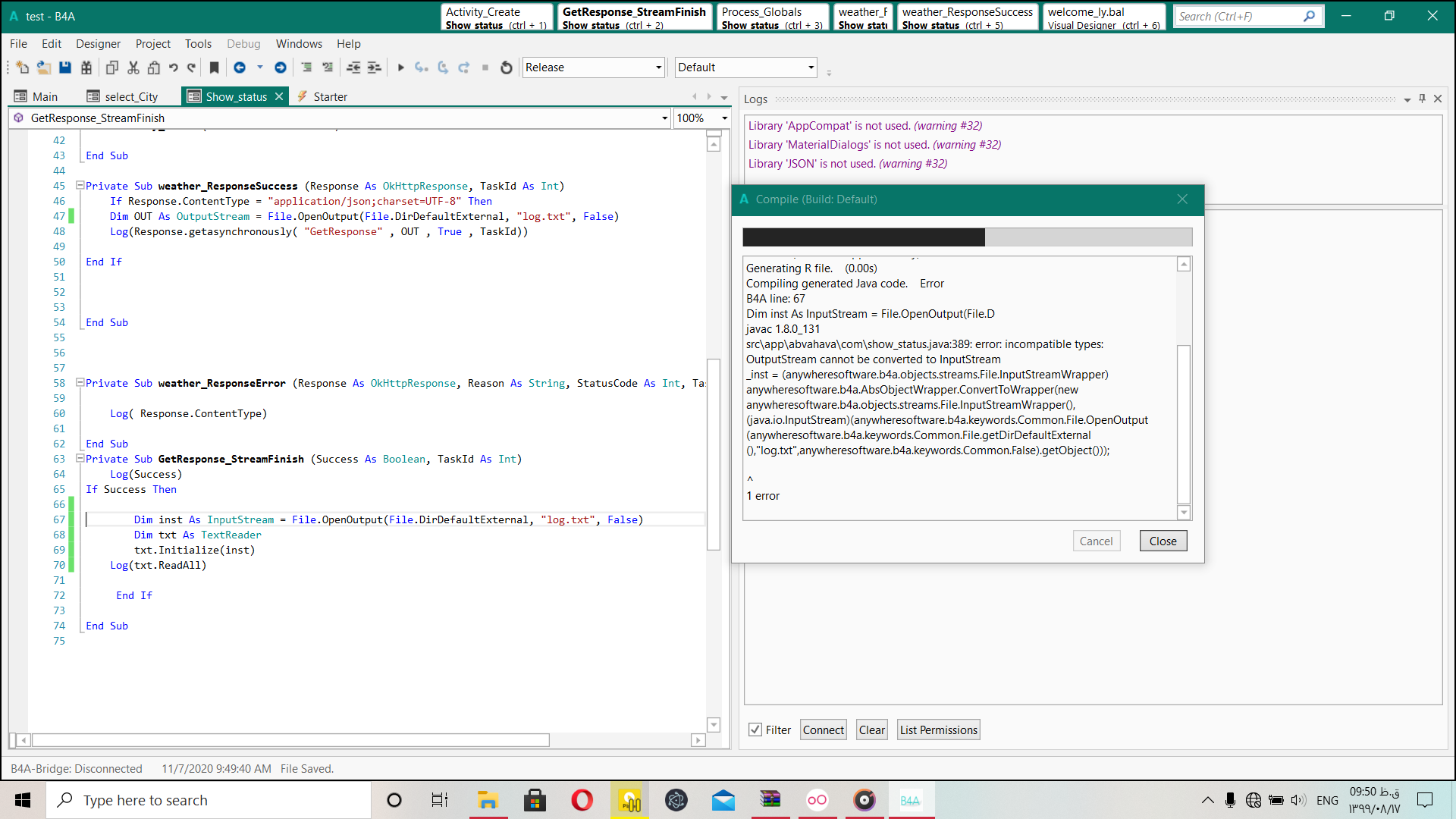The height and width of the screenshot is (819, 1456).
Task: Open the build configuration Release dropdown
Action: (657, 67)
